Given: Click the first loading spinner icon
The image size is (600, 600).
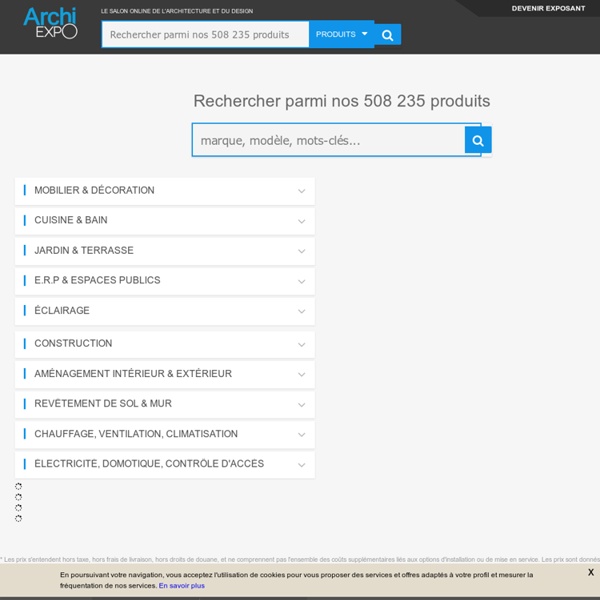Looking at the screenshot, I should [x=18, y=486].
